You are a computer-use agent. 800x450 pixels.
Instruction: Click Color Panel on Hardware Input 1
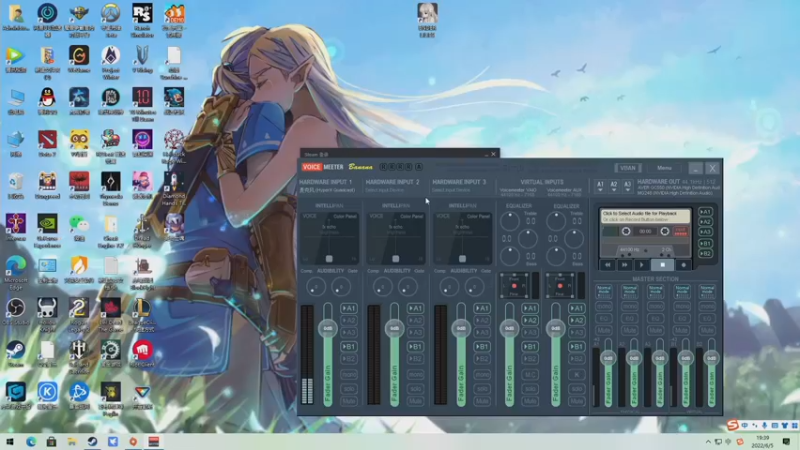345,216
